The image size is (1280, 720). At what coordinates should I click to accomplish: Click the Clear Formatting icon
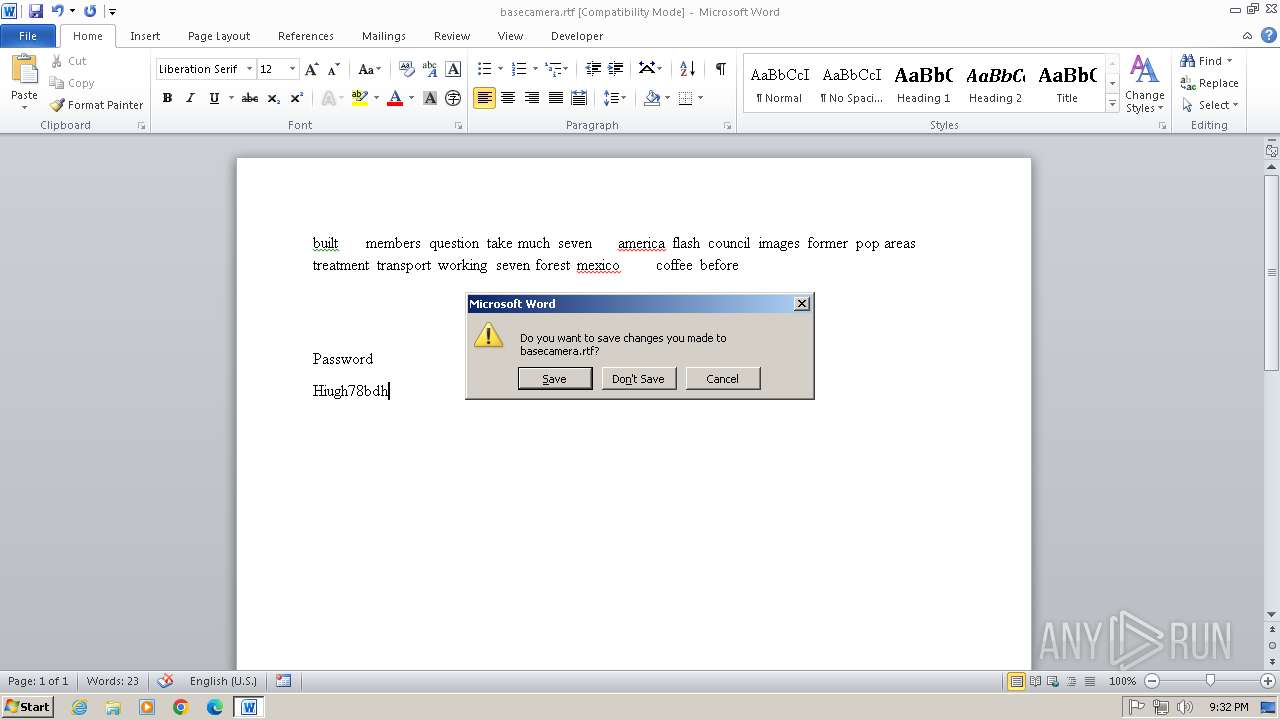[x=406, y=69]
